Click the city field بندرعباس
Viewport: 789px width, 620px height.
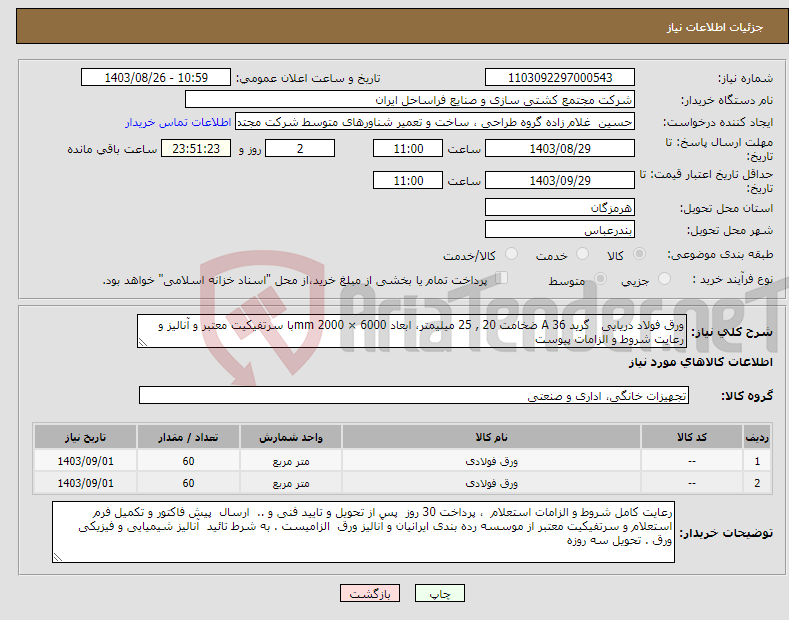[x=560, y=229]
